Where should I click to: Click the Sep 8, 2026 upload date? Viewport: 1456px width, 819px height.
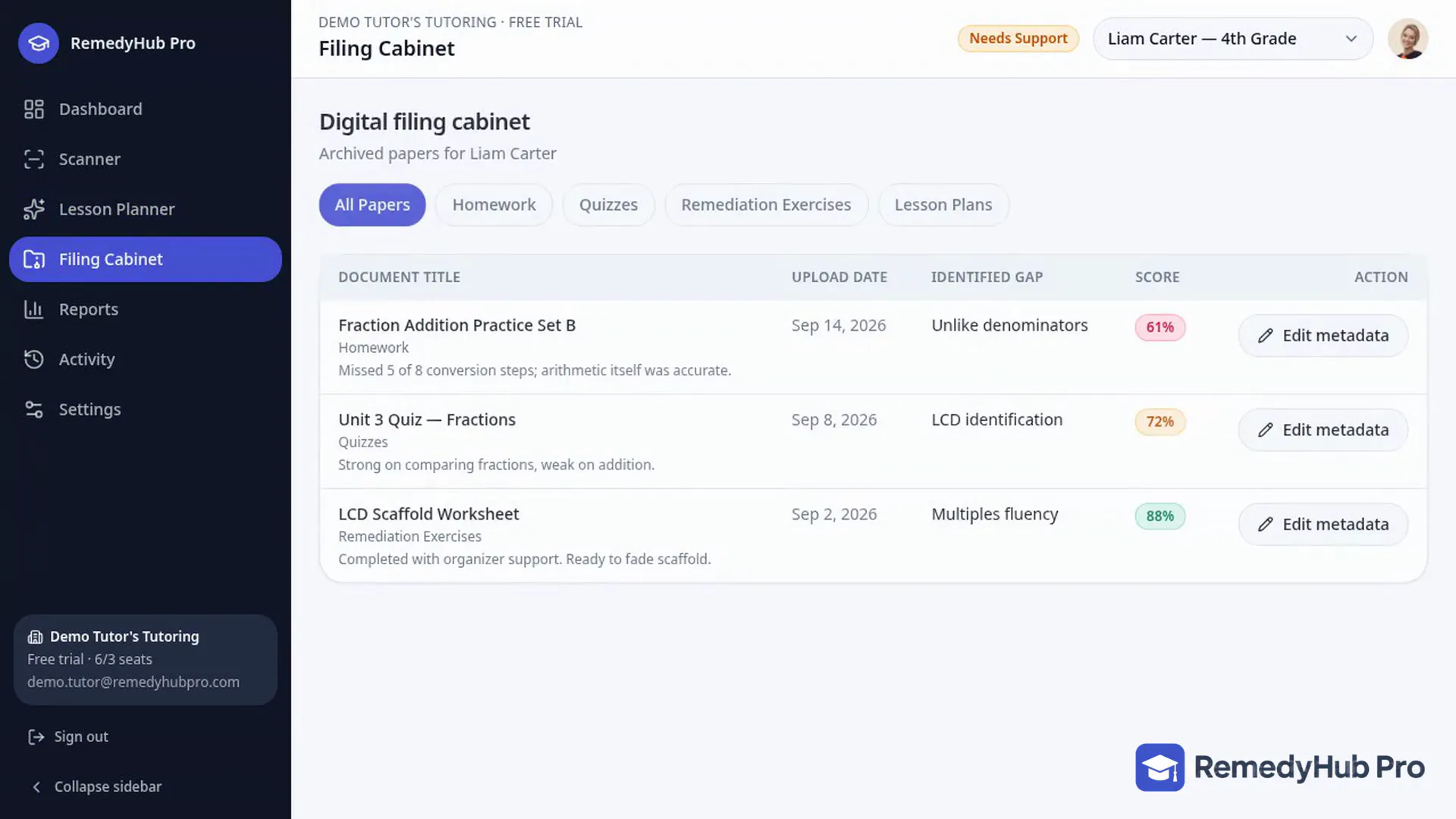pyautogui.click(x=834, y=420)
